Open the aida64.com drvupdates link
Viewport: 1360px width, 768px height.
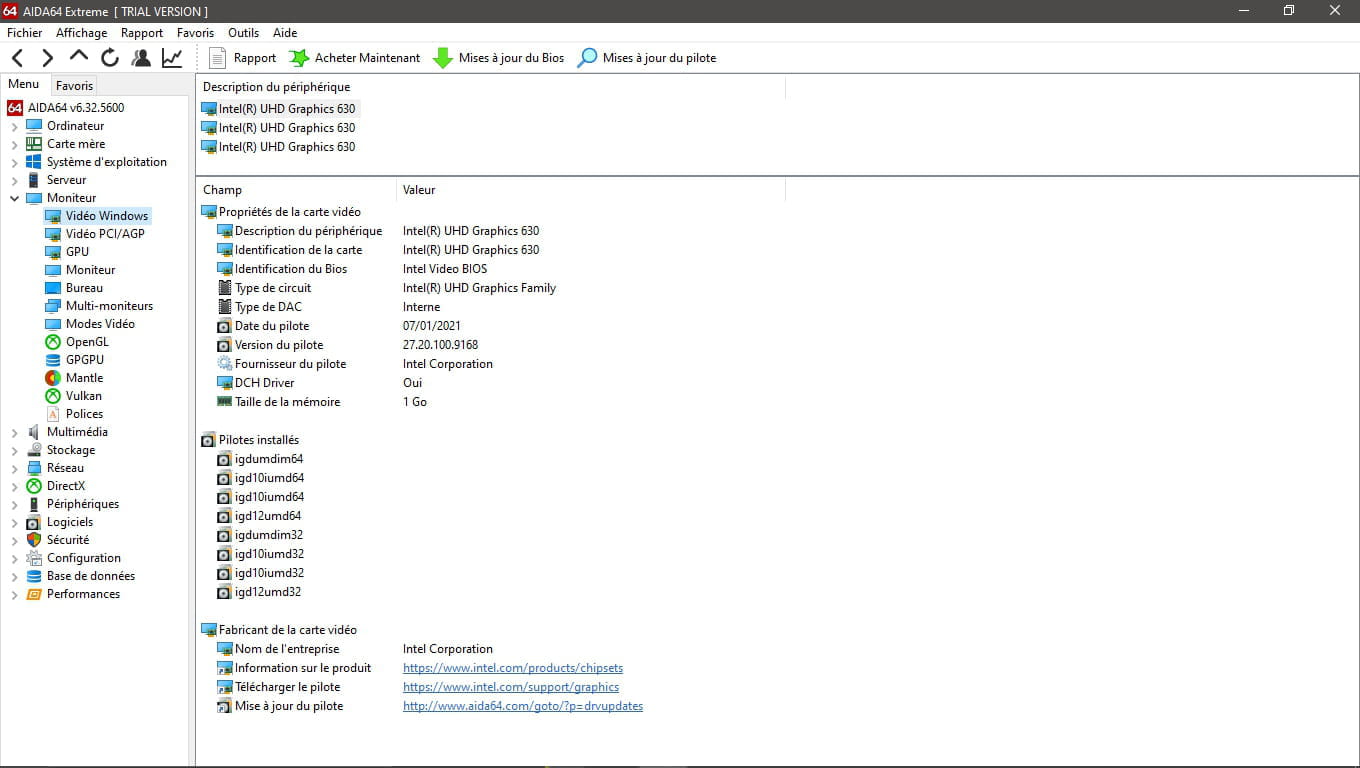[523, 706]
